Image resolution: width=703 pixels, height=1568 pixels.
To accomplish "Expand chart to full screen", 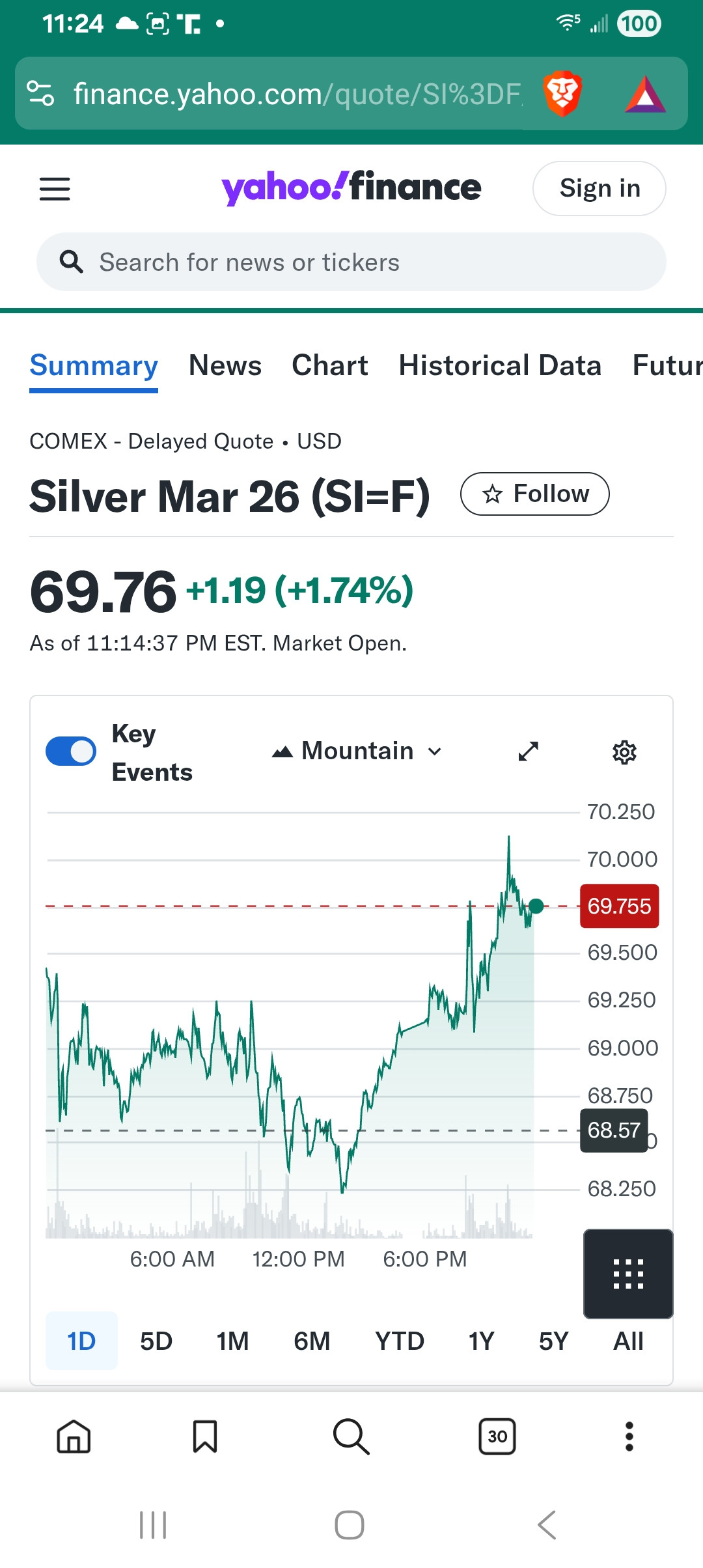I will pos(528,751).
